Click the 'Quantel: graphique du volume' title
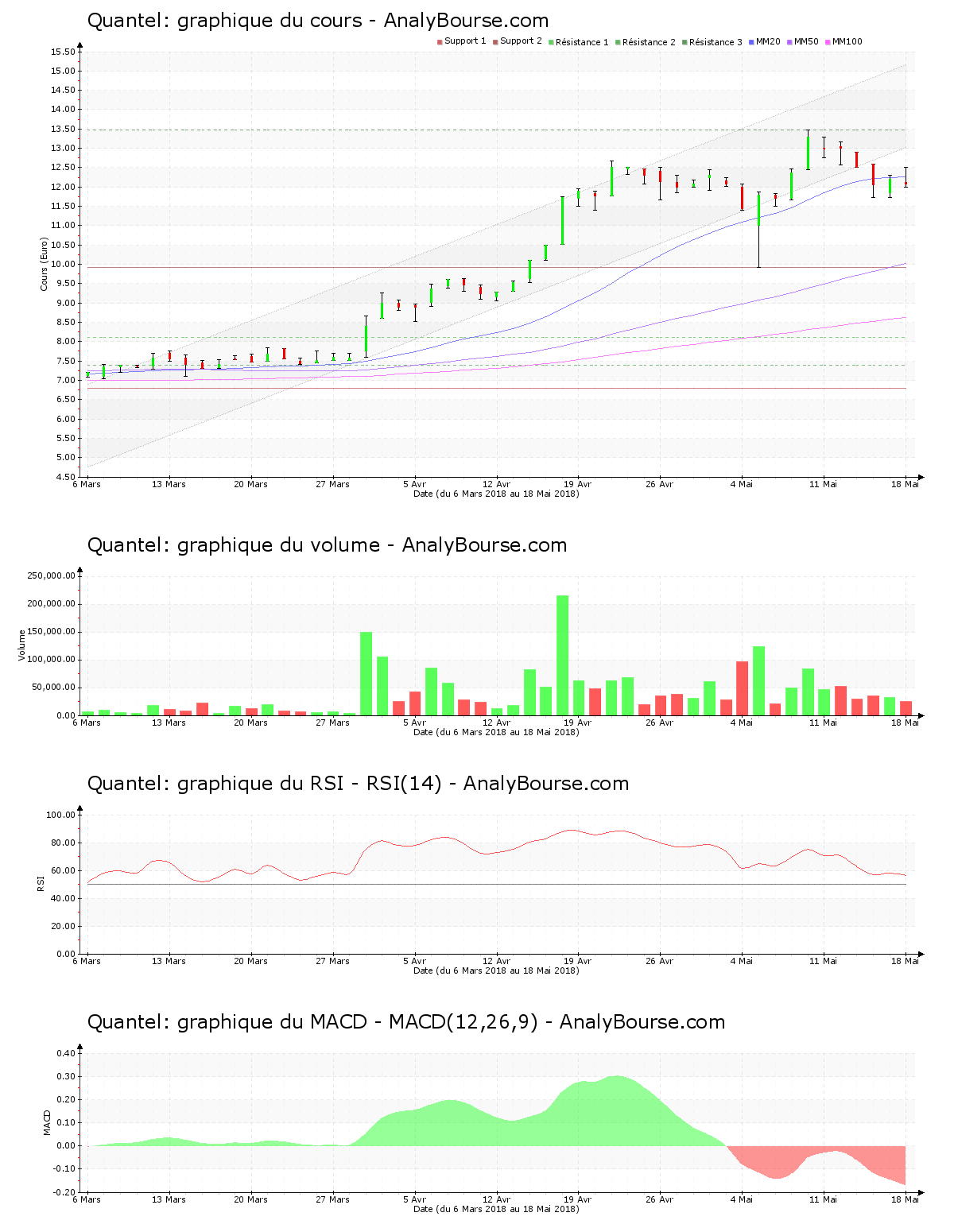954x1232 pixels. click(x=234, y=545)
